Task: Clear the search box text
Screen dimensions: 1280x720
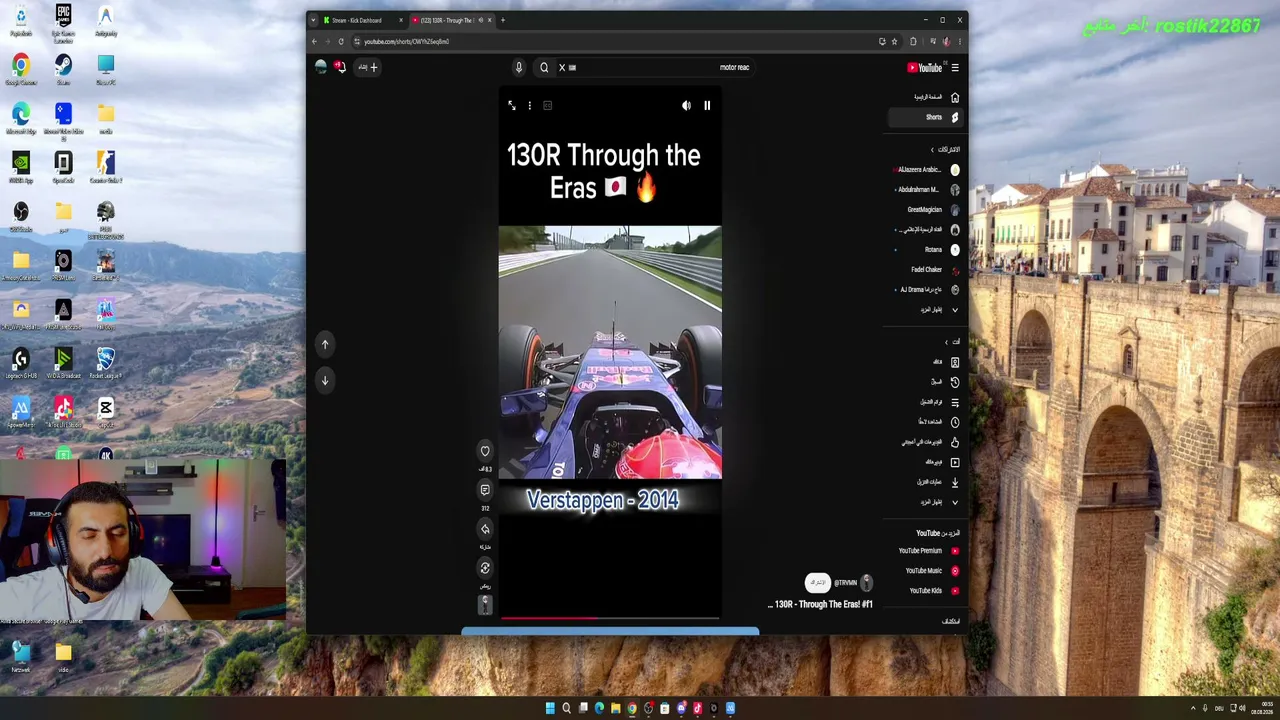Action: tap(562, 67)
